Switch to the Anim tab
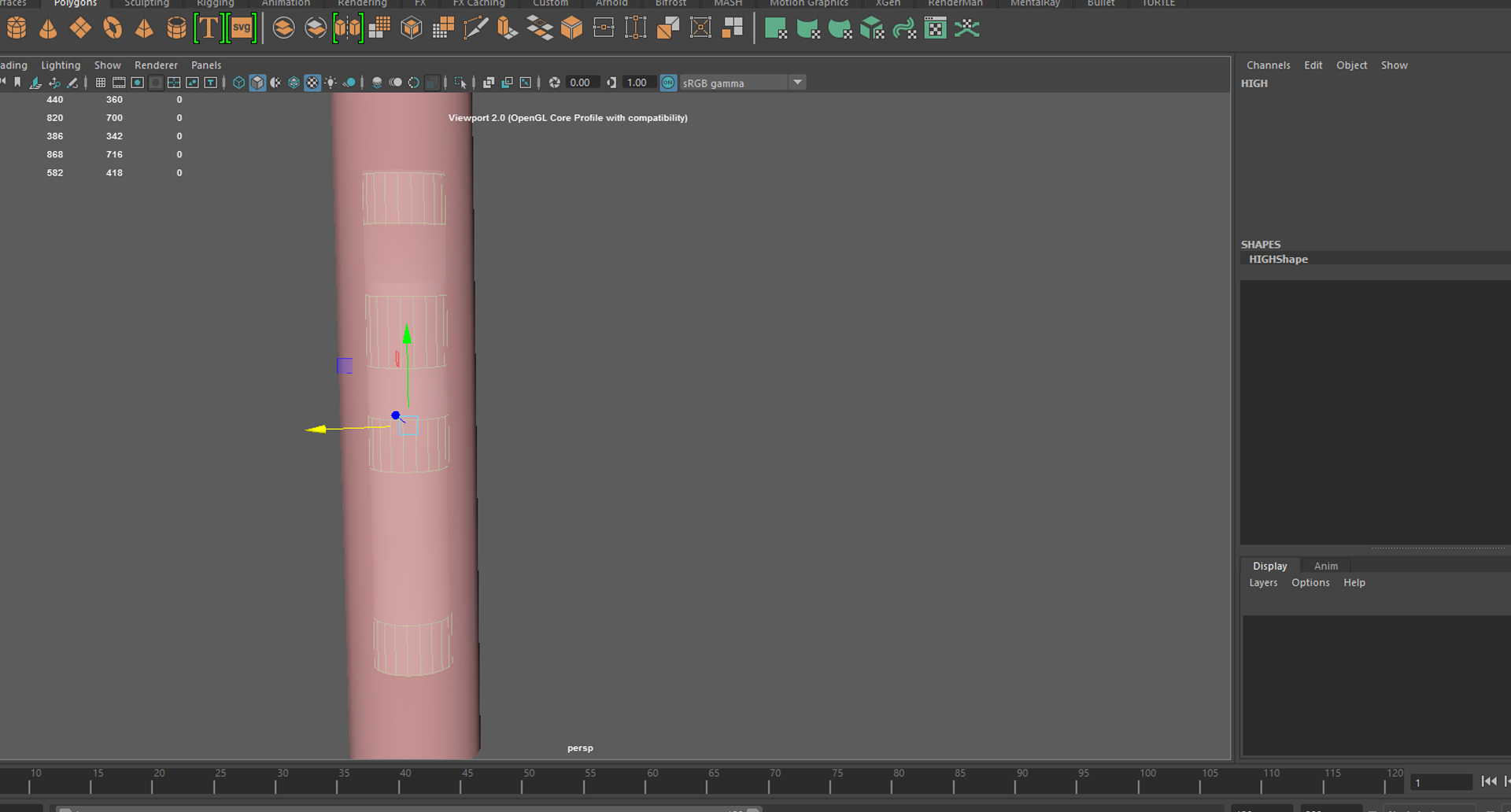The height and width of the screenshot is (812, 1511). coord(1325,566)
